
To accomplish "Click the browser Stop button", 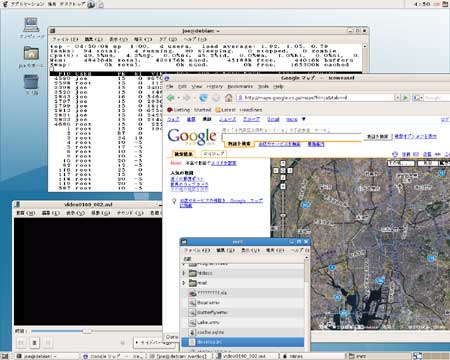I will pyautogui.click(x=216, y=98).
